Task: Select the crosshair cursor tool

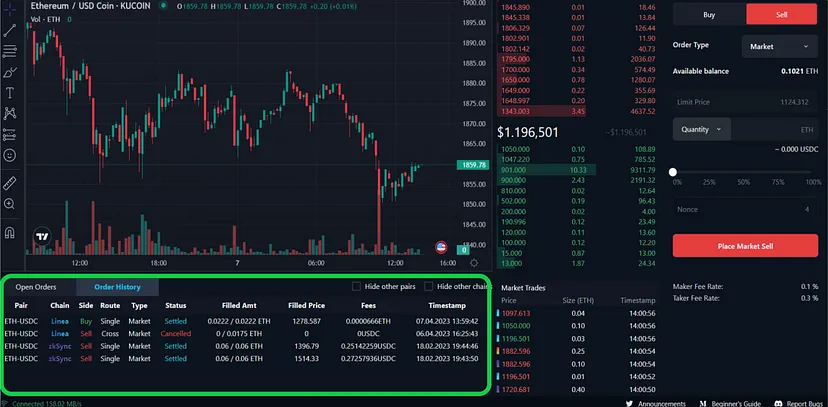Action: point(10,10)
